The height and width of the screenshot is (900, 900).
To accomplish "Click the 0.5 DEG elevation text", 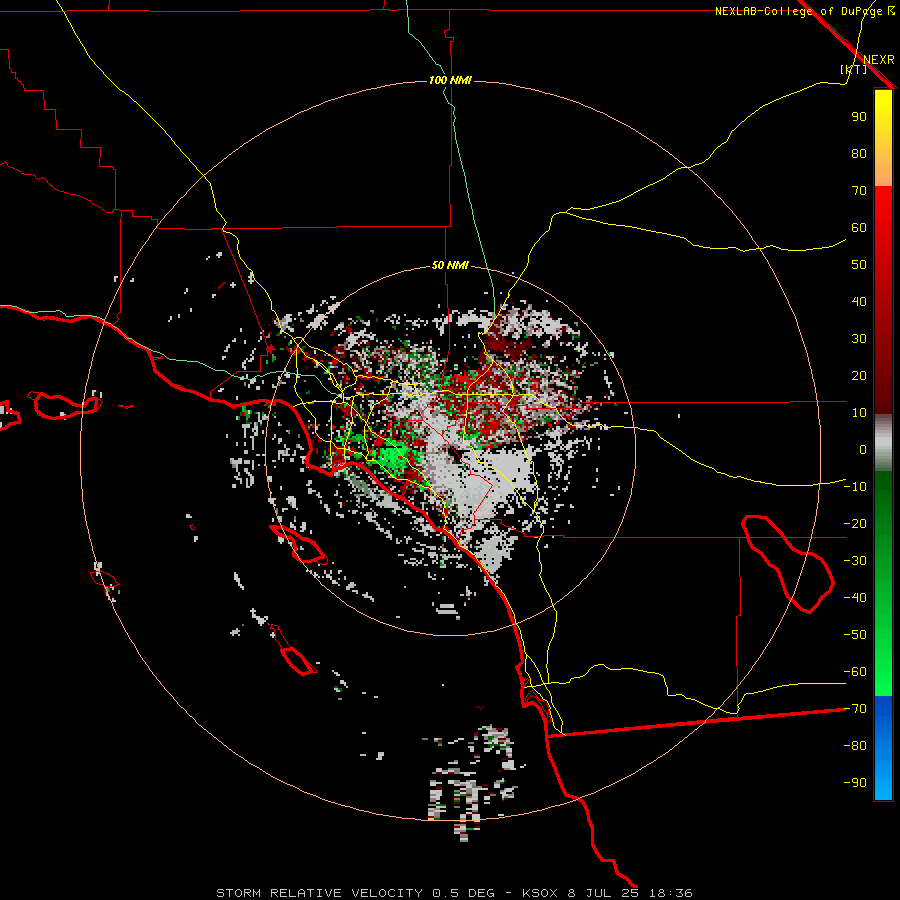I will pos(463,893).
